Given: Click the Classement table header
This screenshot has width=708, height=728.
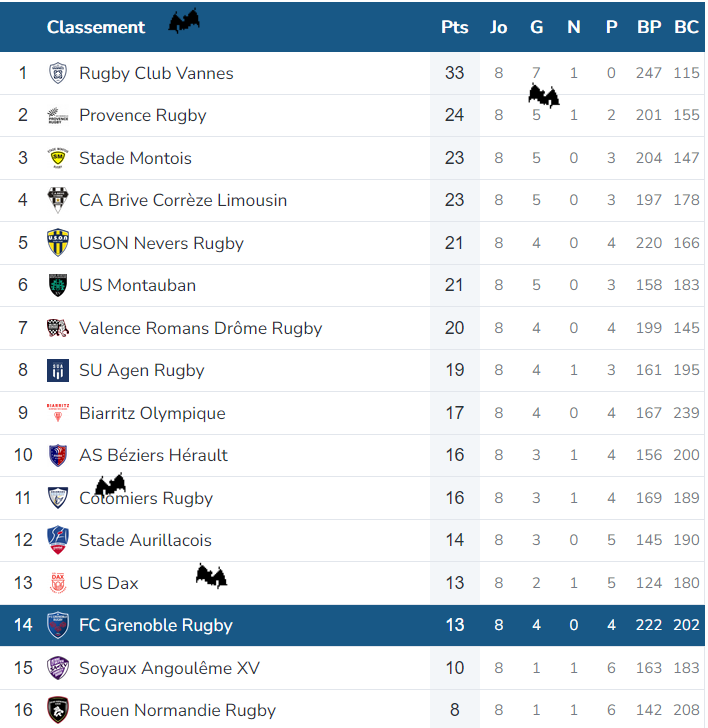Looking at the screenshot, I should (x=96, y=27).
